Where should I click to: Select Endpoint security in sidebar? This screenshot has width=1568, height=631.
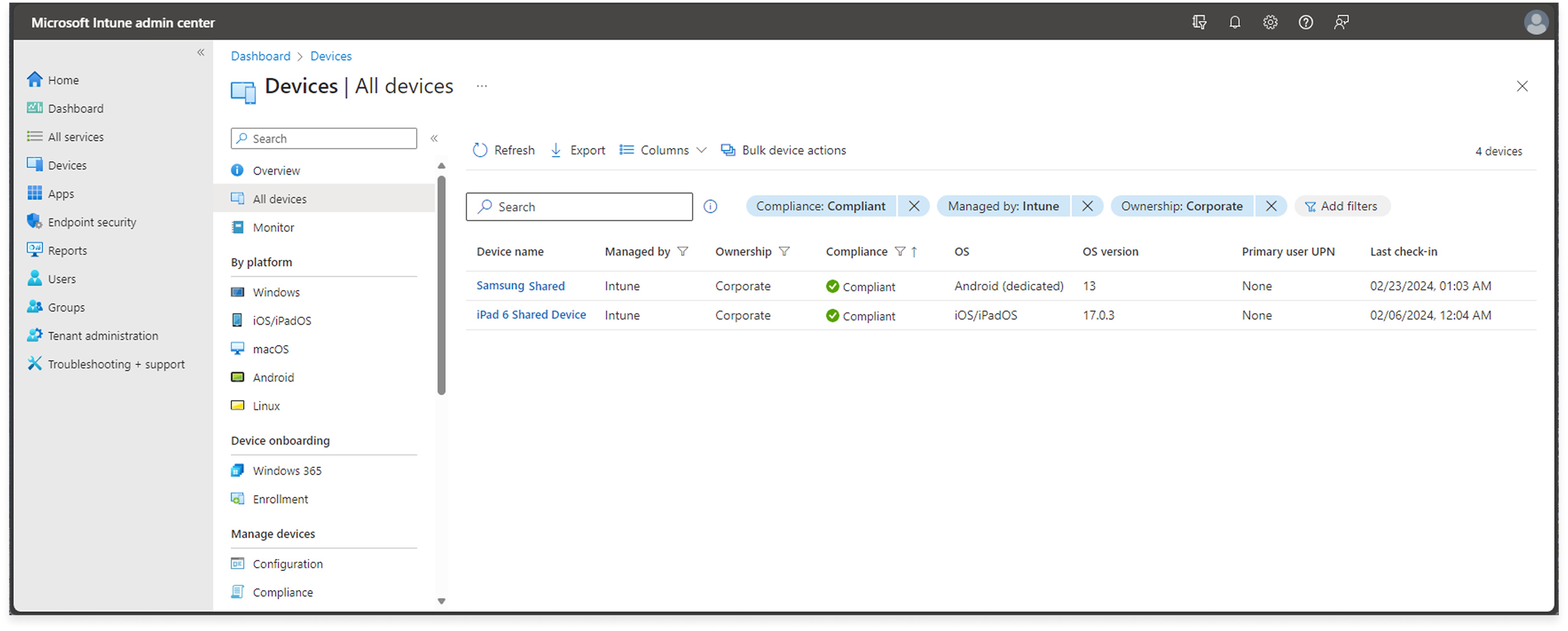92,222
